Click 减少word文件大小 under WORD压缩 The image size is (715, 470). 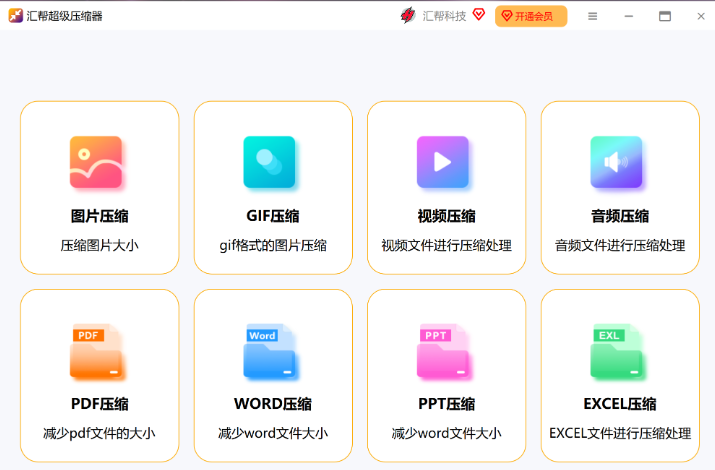point(273,433)
